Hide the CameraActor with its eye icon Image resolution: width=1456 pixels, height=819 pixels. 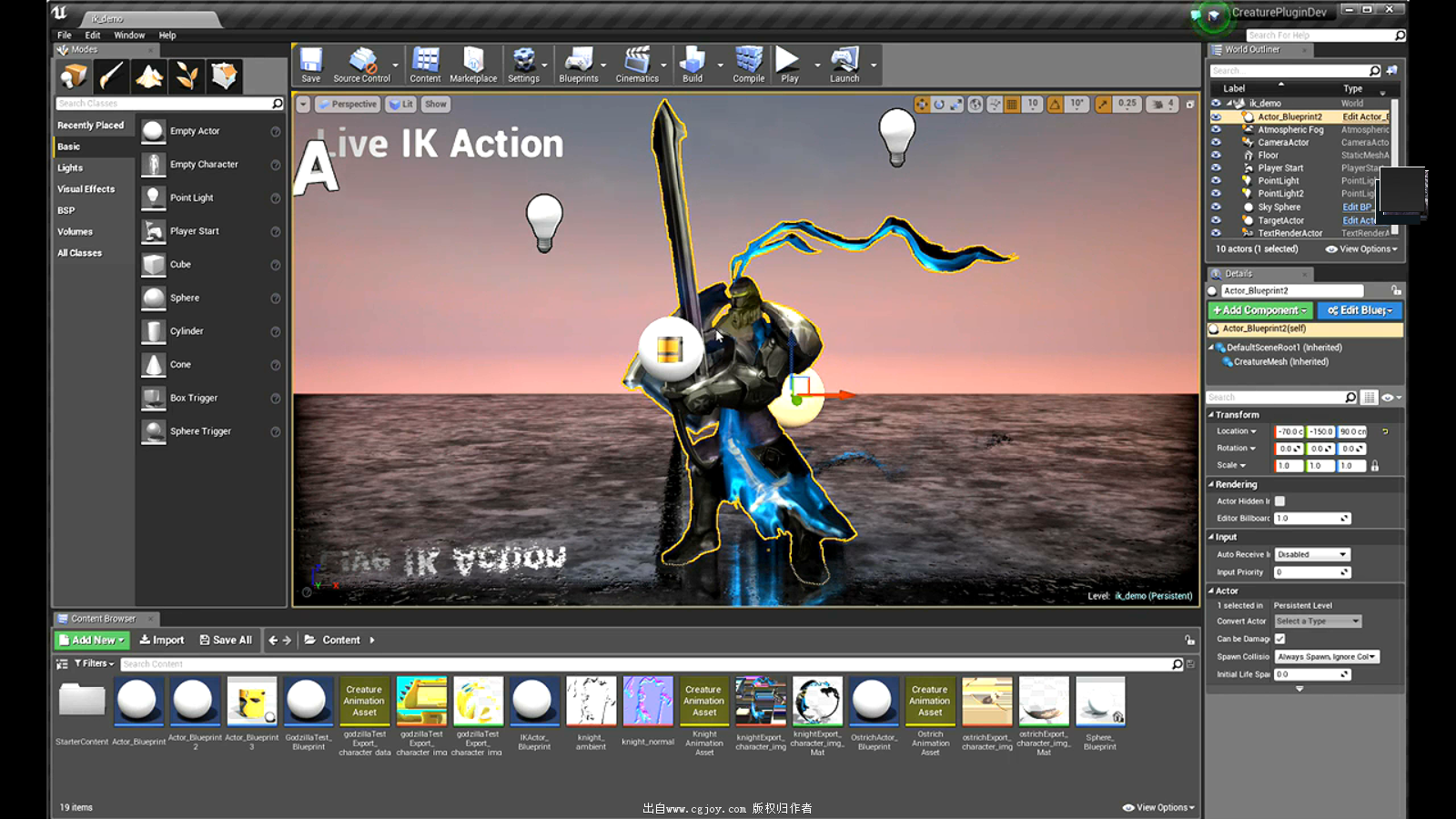click(x=1216, y=142)
